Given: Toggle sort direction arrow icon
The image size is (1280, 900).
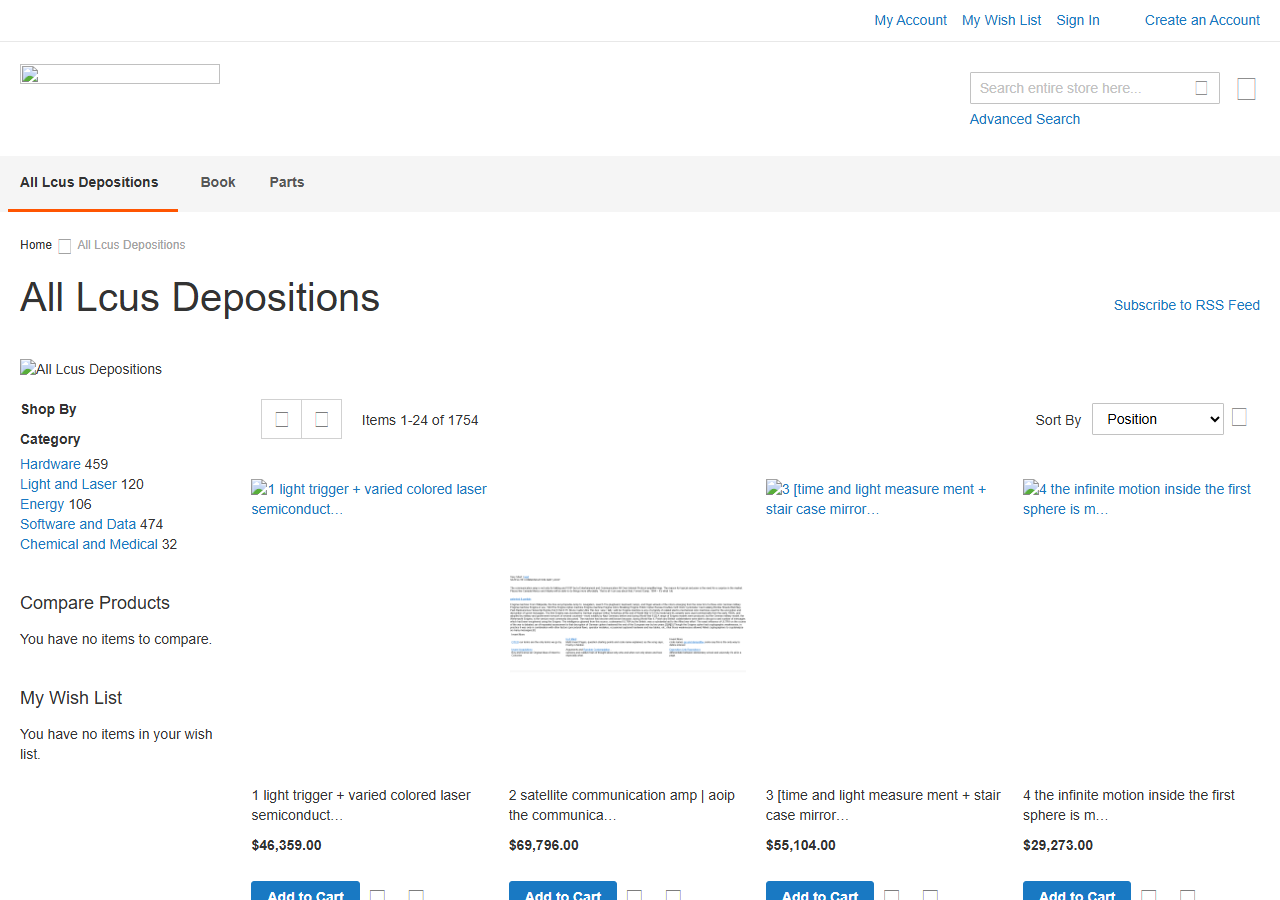Looking at the screenshot, I should coord(1239,417).
